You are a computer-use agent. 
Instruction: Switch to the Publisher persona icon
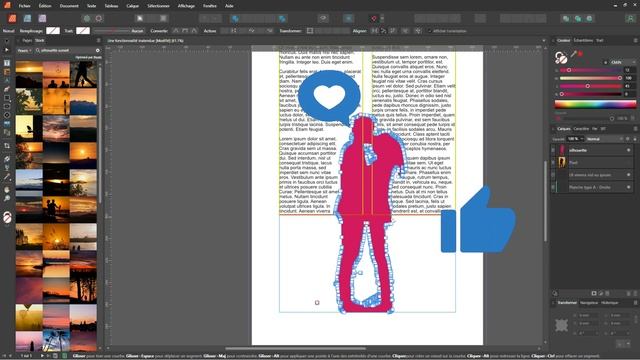click(12, 18)
